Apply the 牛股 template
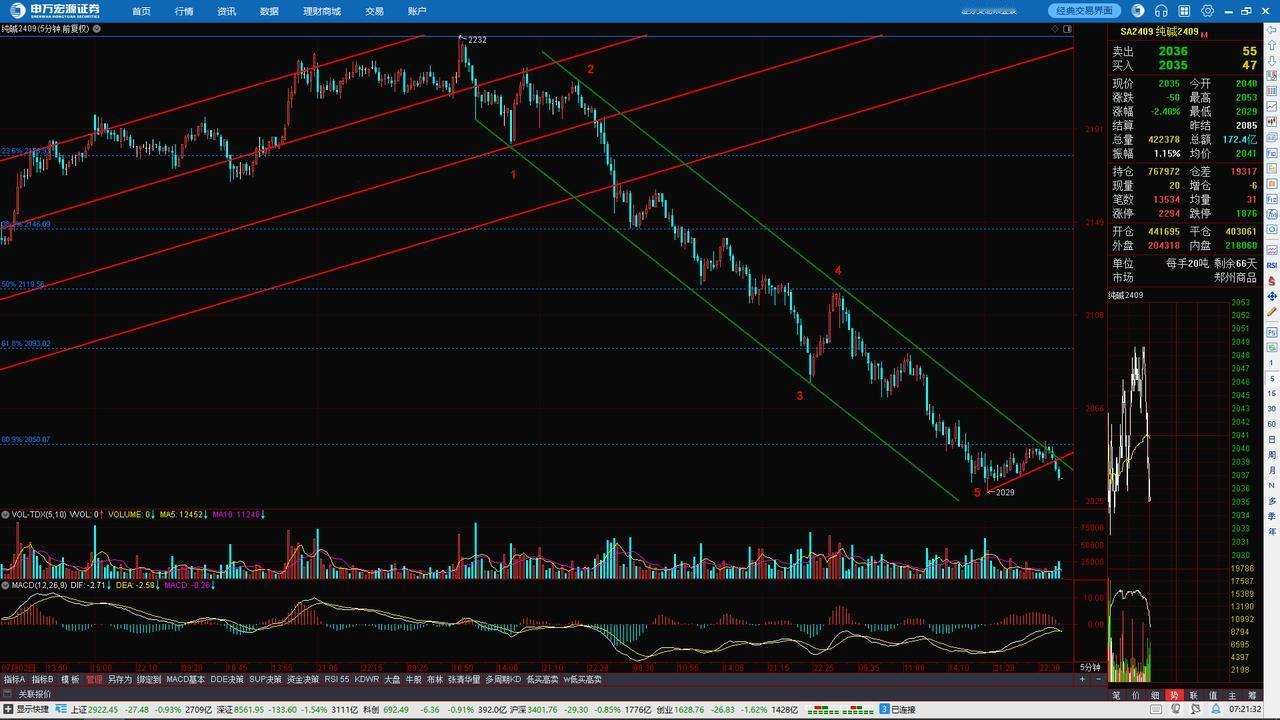Screen dimensions: 1280x720 [x=413, y=679]
